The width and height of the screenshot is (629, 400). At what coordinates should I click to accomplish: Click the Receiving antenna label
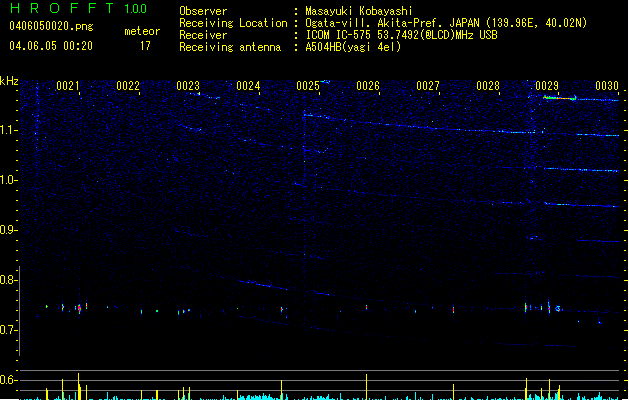(230, 47)
